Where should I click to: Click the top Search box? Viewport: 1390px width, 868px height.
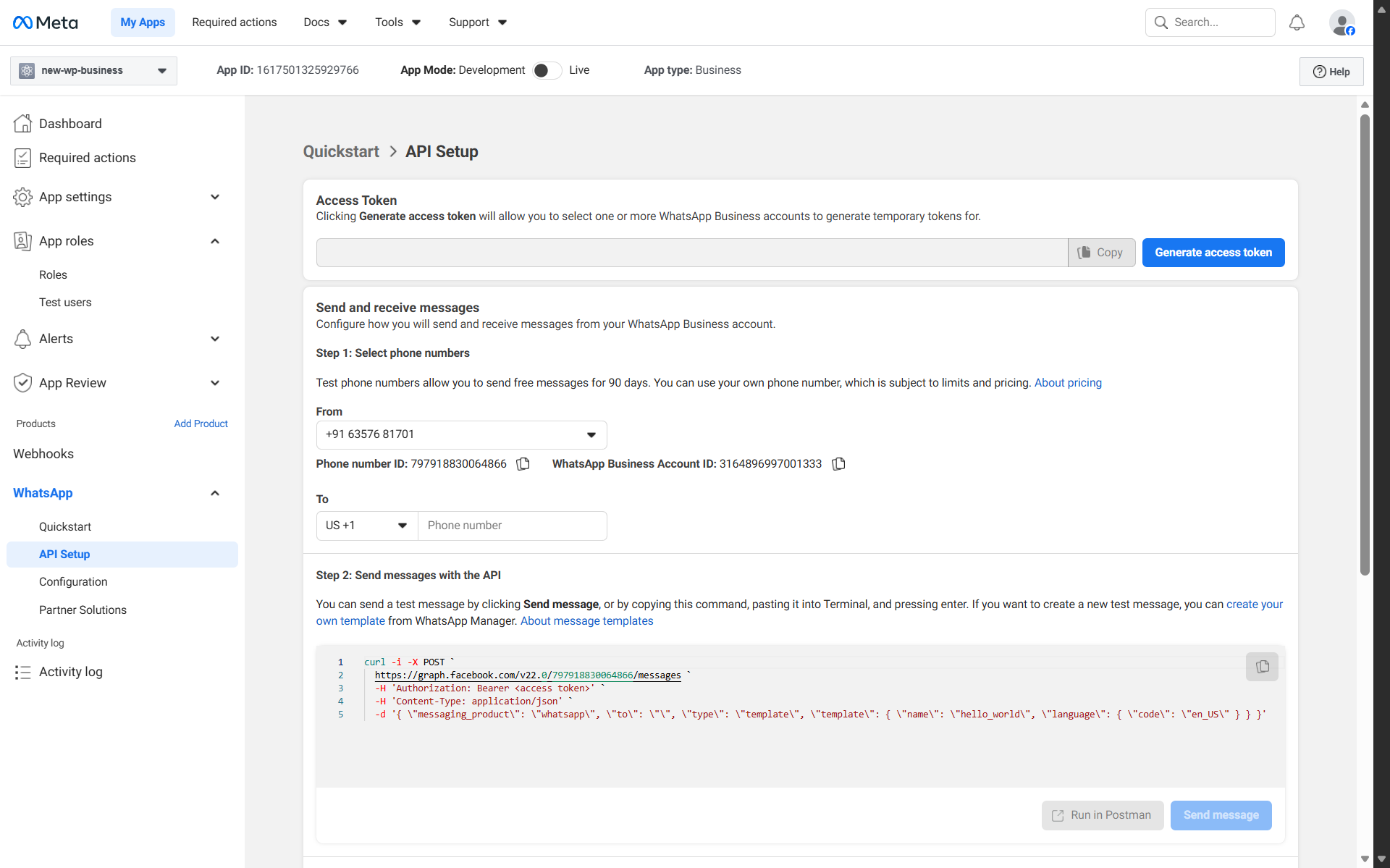pos(1210,22)
